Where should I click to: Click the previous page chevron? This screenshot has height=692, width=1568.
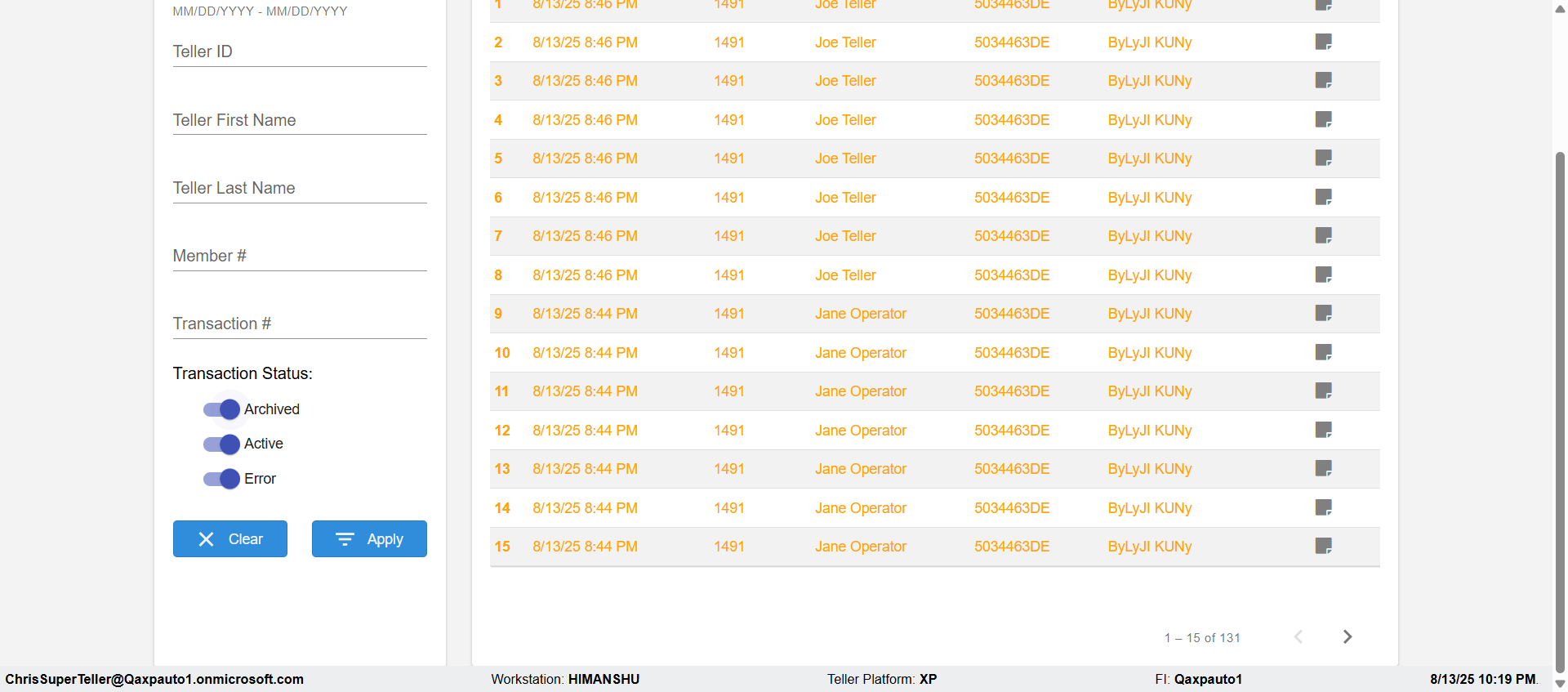point(1298,636)
